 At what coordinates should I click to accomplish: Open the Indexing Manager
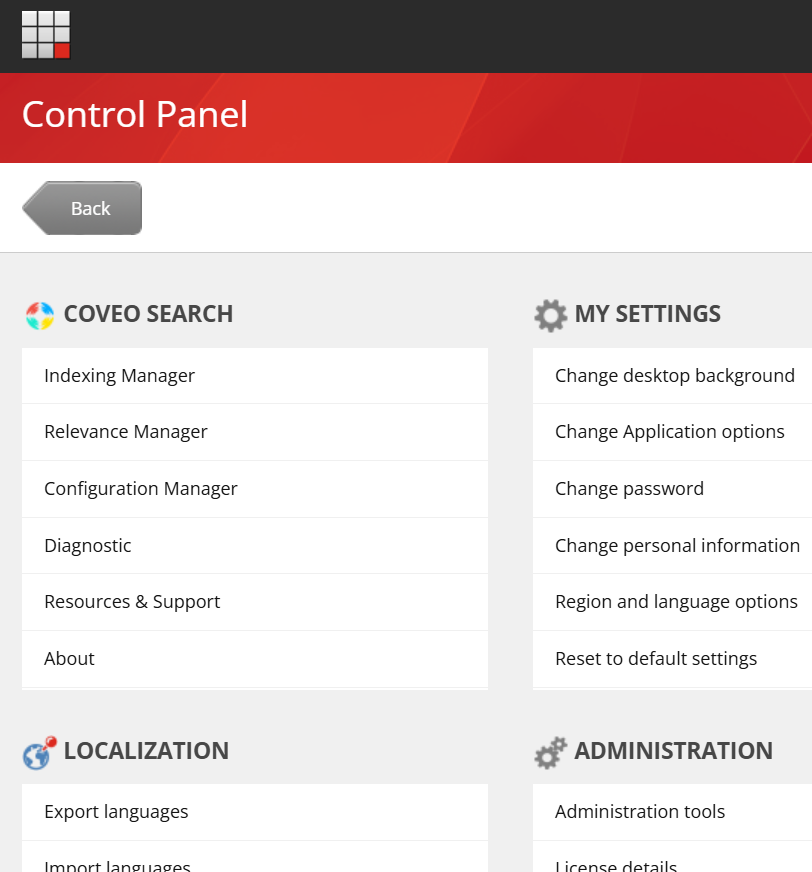pyautogui.click(x=119, y=375)
